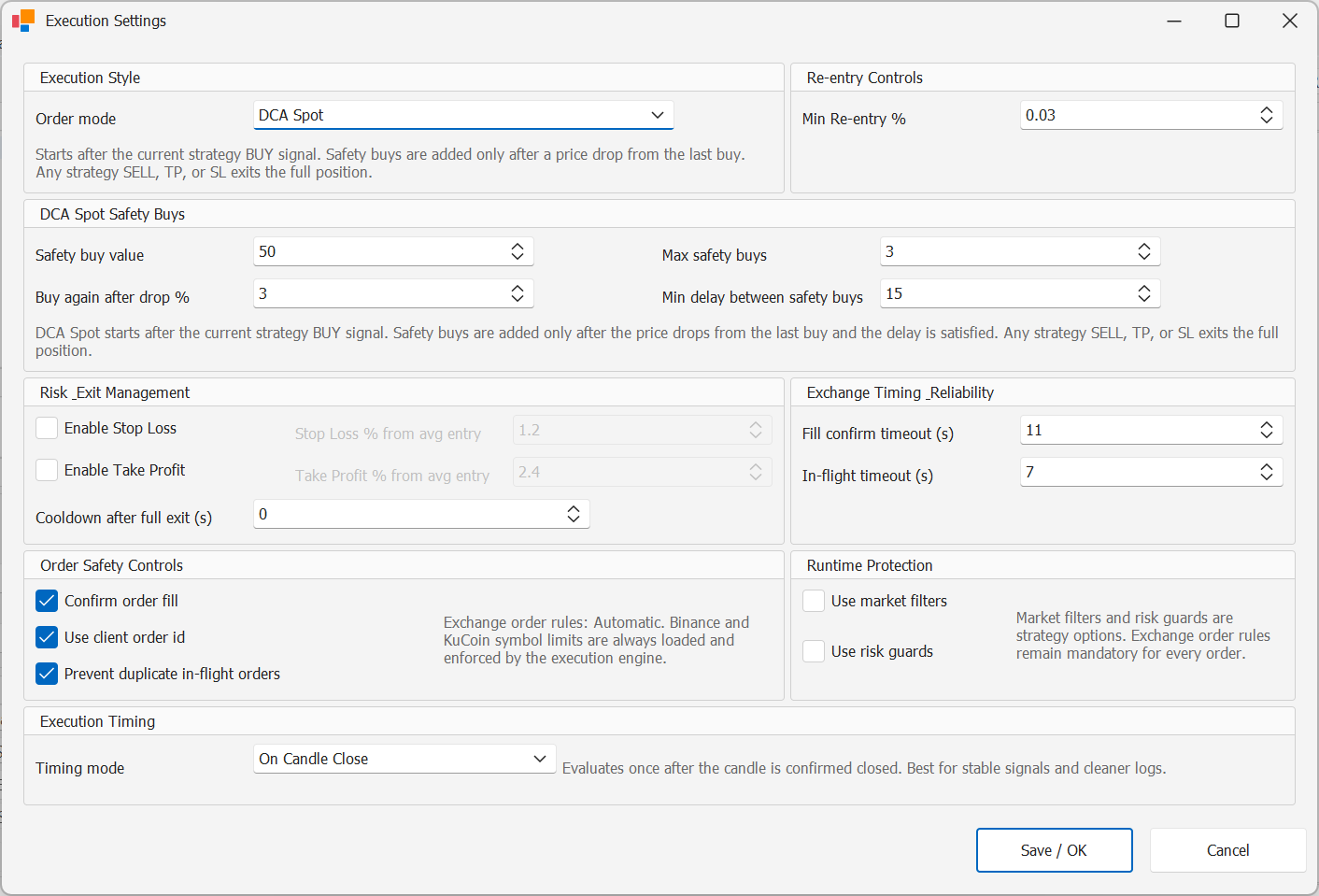Screen dimensions: 1319x896
Task: Select the Buy again after drop % field
Action: [393, 293]
